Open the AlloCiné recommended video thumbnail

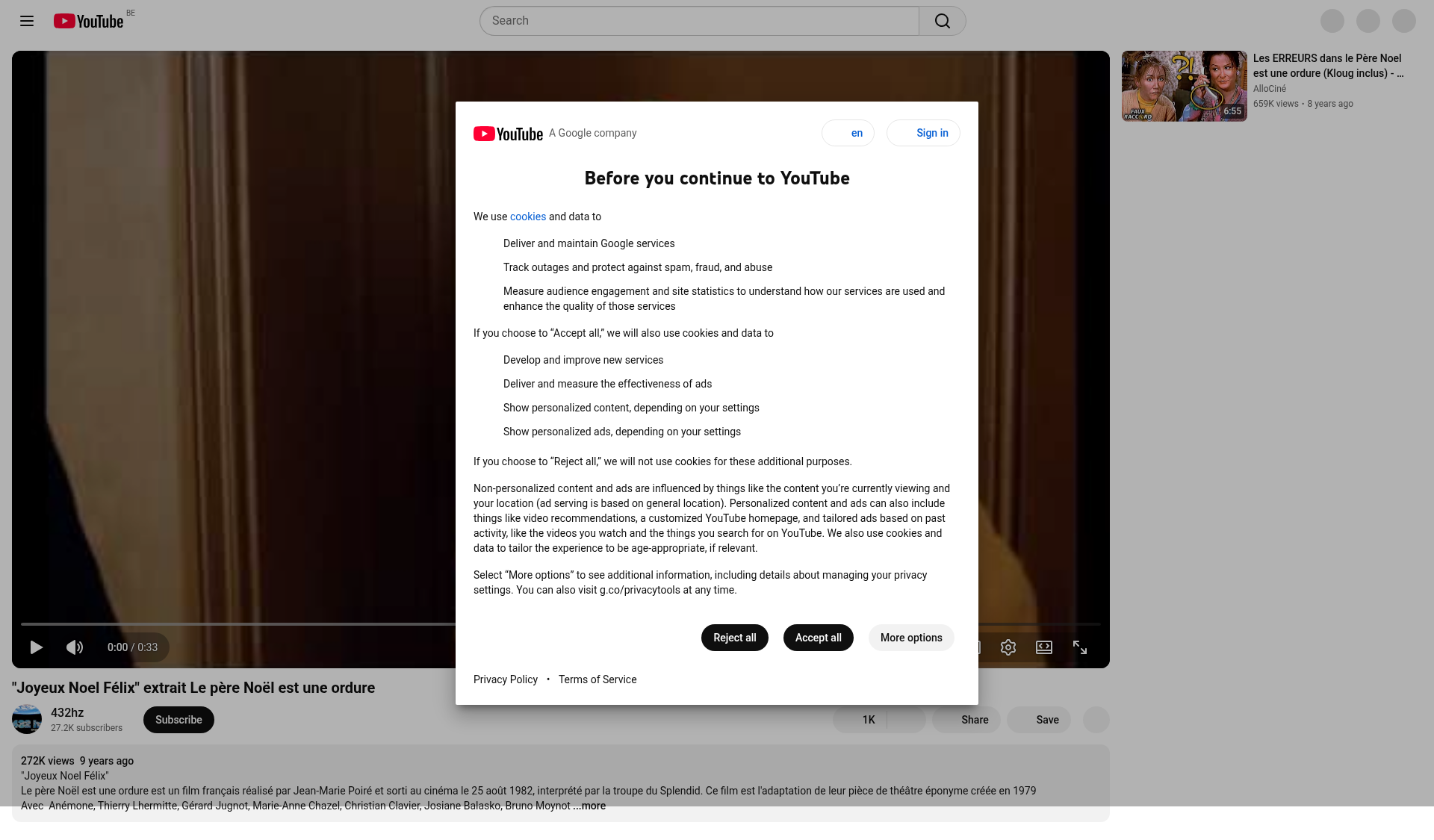pyautogui.click(x=1184, y=86)
